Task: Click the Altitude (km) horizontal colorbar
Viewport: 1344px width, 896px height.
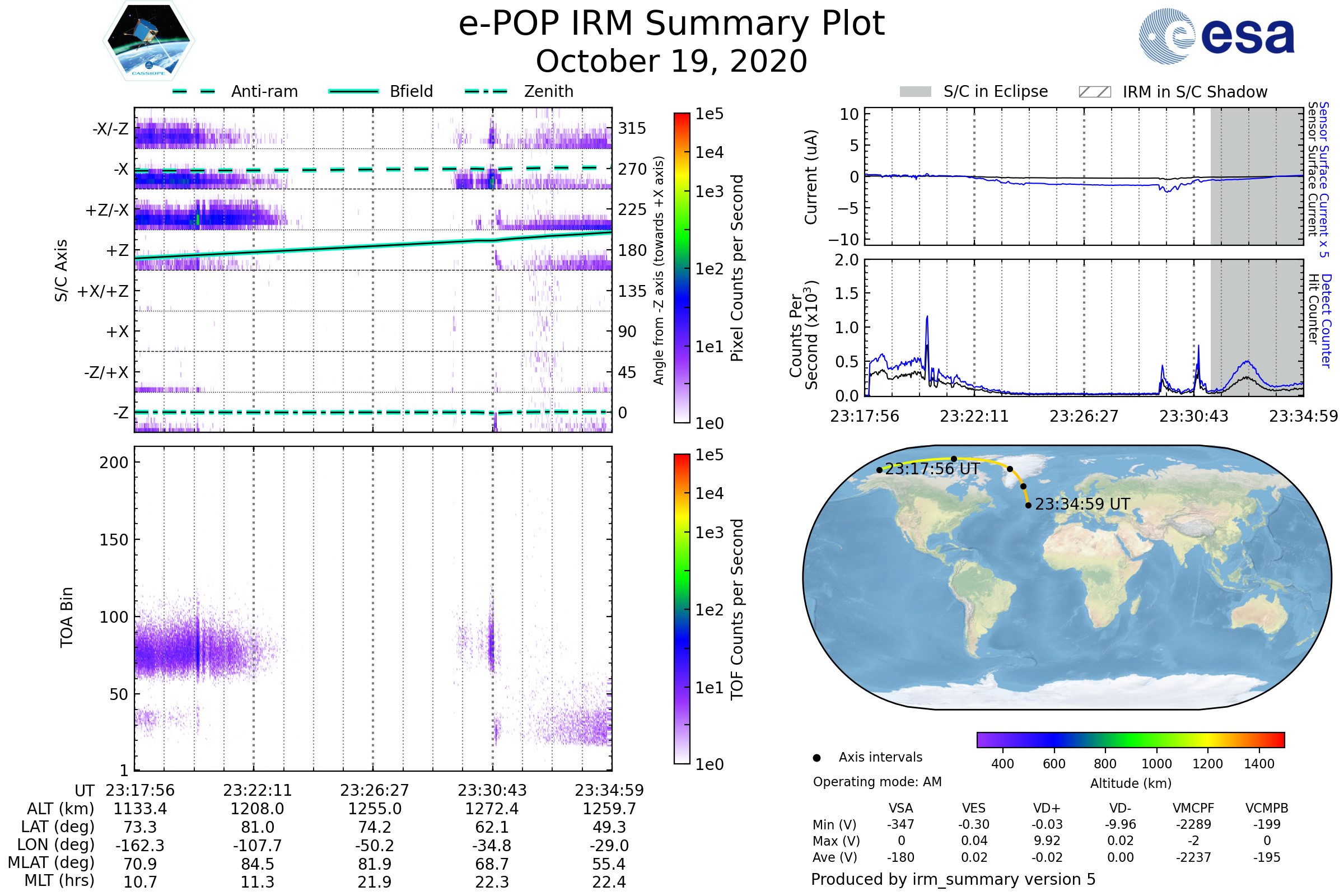Action: coord(1131,740)
